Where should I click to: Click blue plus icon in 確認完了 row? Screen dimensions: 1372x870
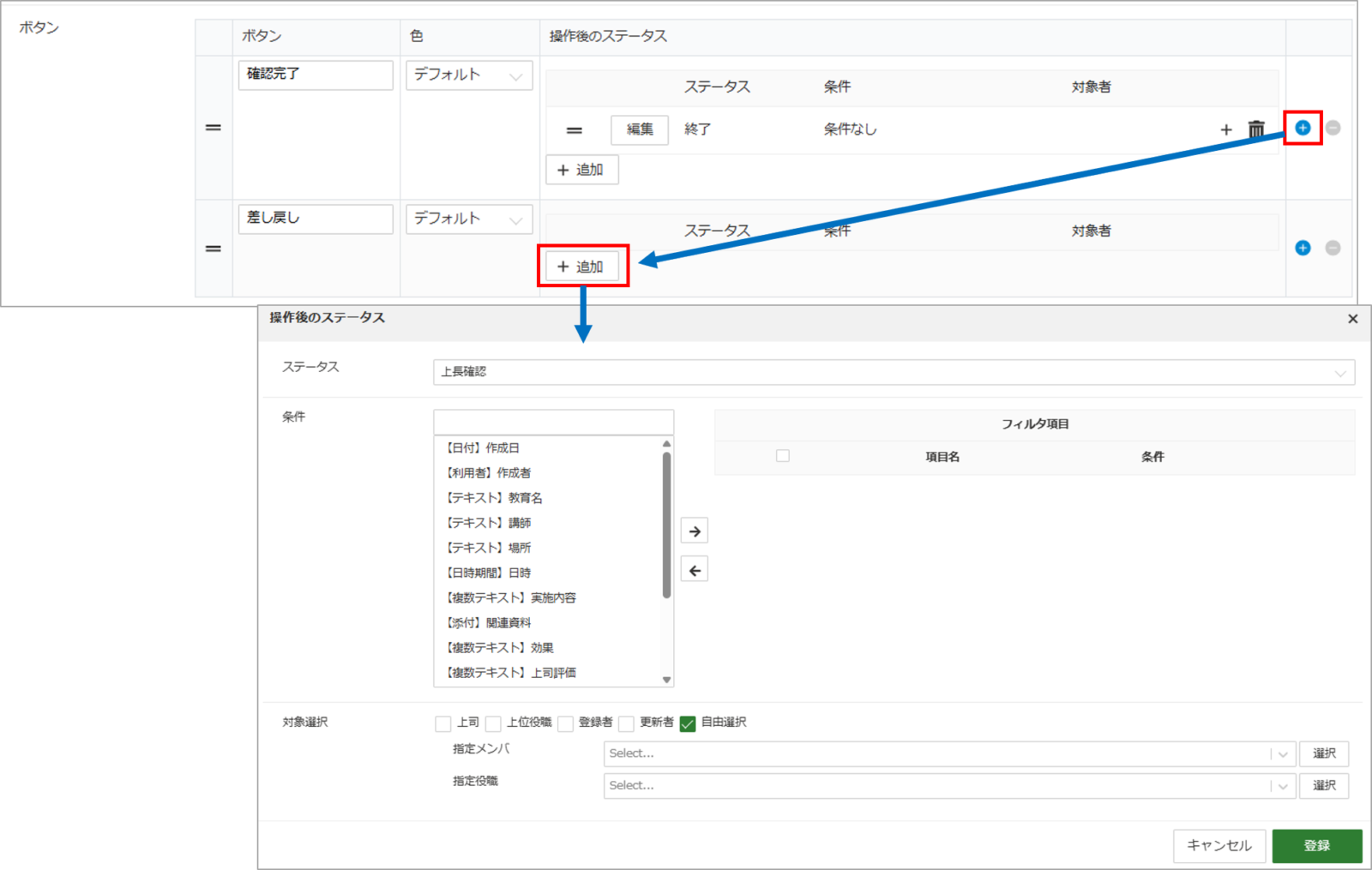(1303, 128)
